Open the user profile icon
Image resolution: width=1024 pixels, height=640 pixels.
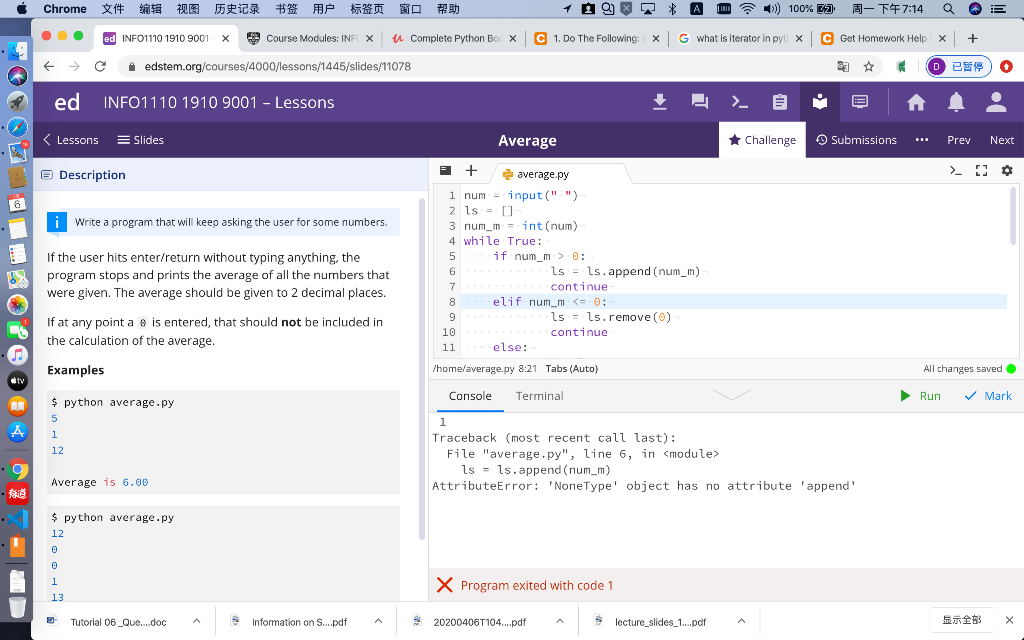(996, 102)
